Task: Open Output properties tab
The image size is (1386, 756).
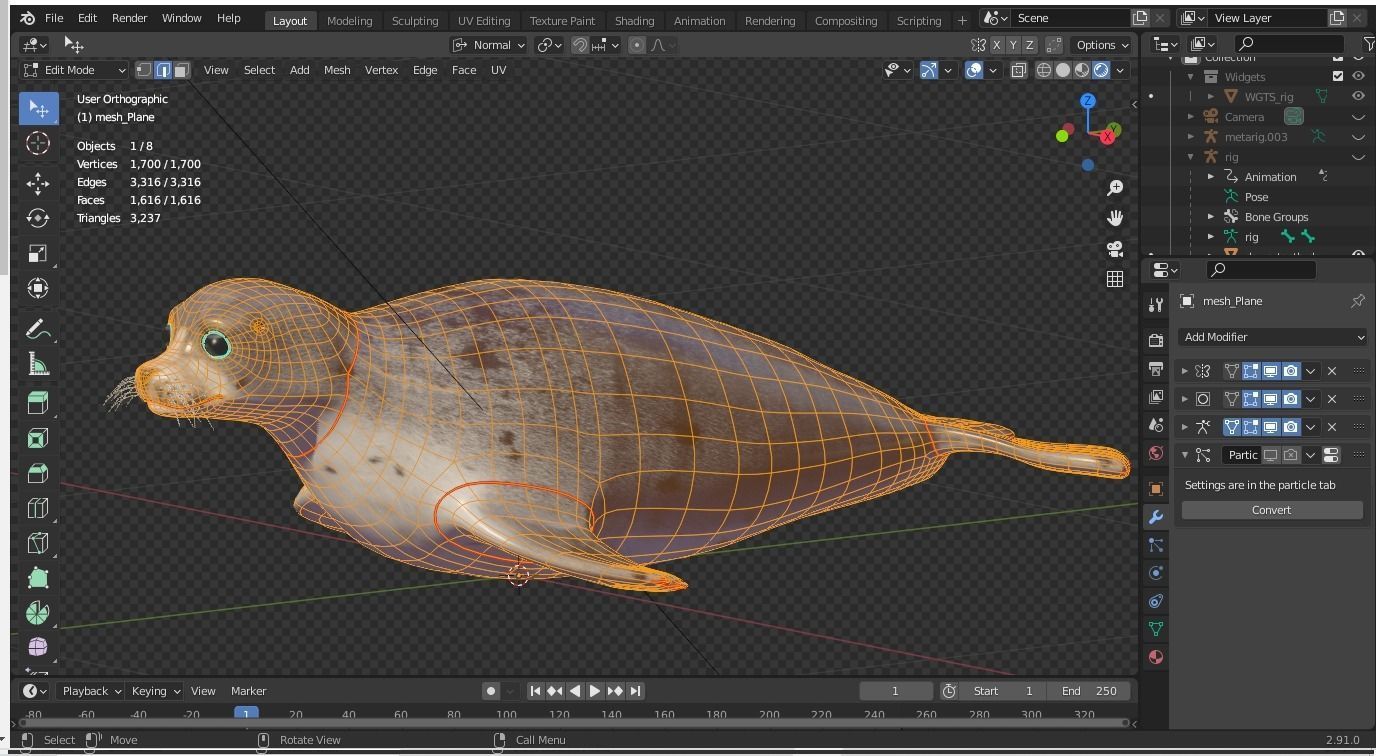Action: coord(1156,369)
